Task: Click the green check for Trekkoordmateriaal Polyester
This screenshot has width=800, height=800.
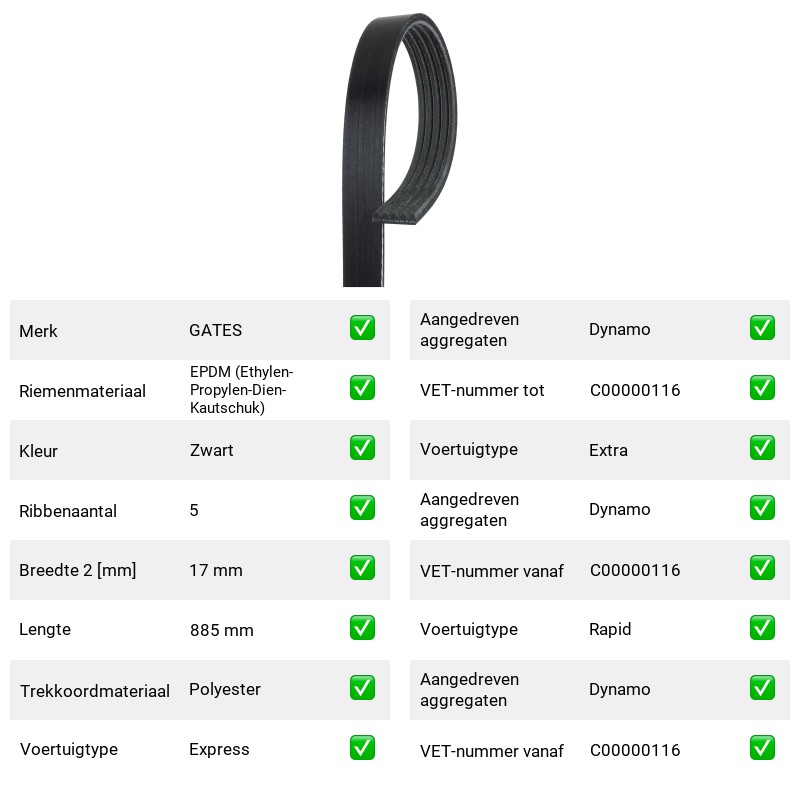Action: coord(362,688)
